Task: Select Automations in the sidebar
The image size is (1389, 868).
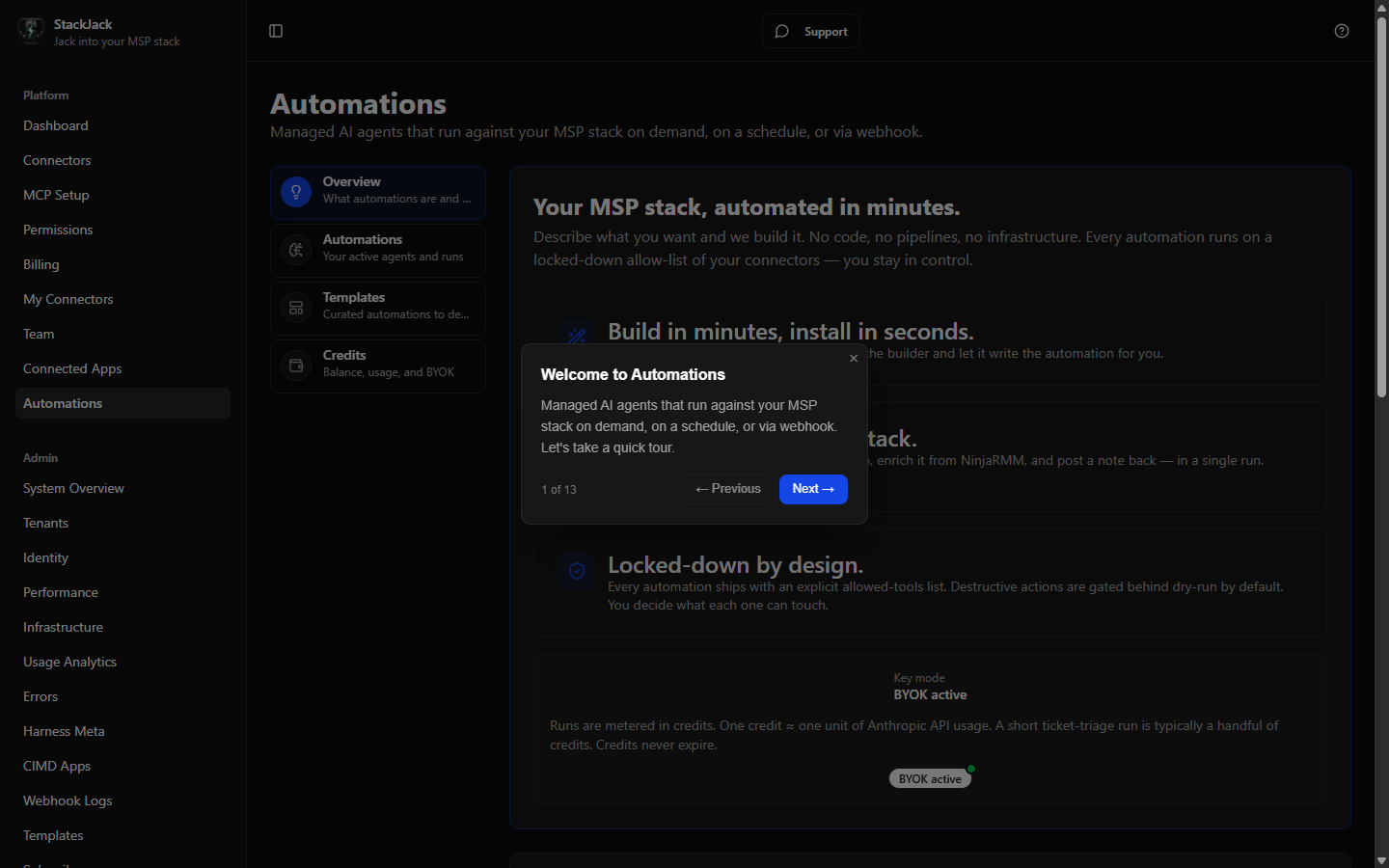Action: 123,403
